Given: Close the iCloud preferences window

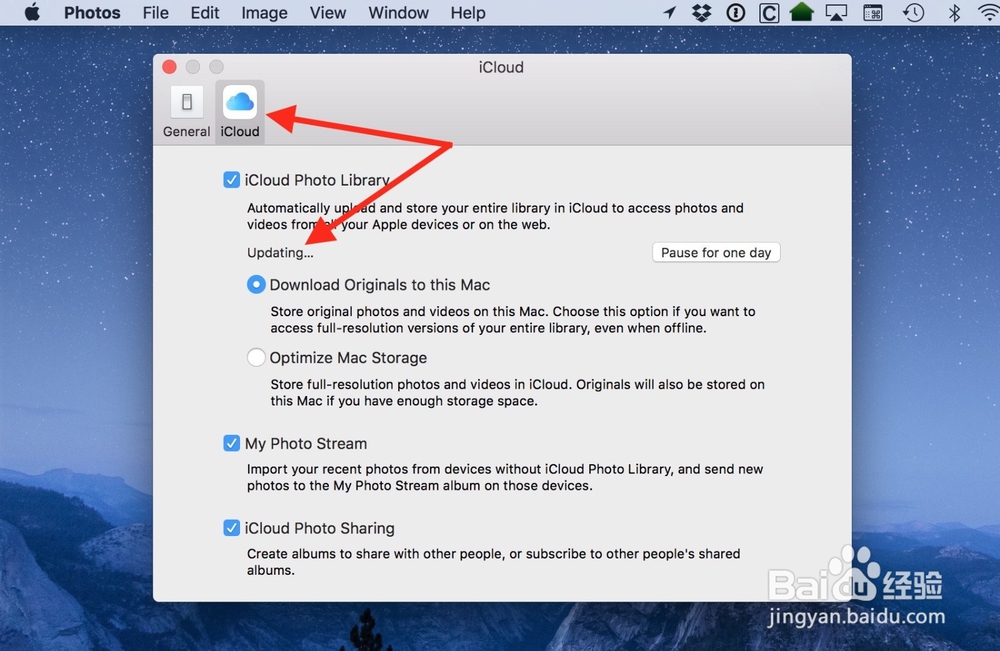Looking at the screenshot, I should click(170, 67).
